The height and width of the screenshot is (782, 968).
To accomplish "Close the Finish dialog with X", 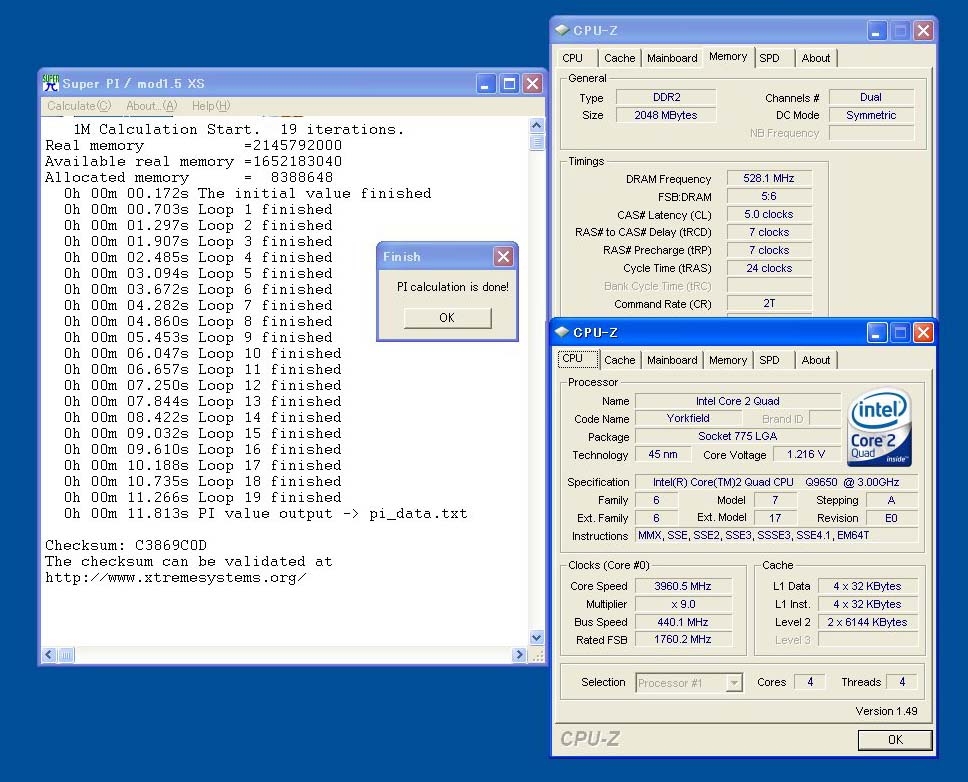I will coord(503,257).
